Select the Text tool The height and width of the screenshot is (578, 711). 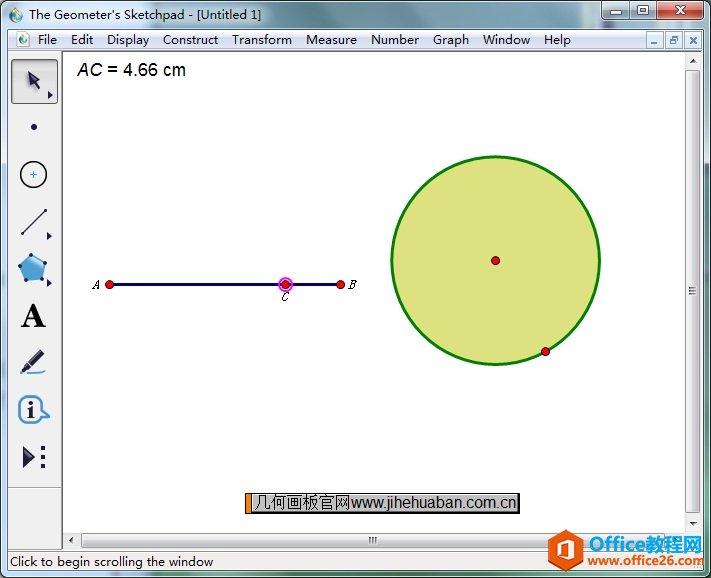[x=33, y=317]
